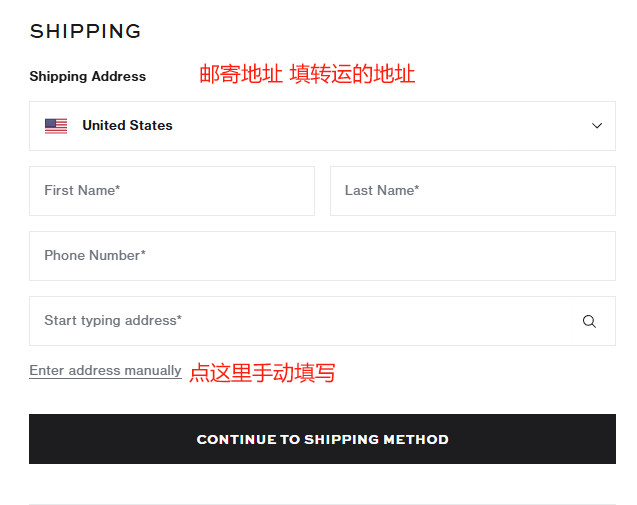
Task: Click the asterisk after First Name placeholder
Action: (x=118, y=190)
